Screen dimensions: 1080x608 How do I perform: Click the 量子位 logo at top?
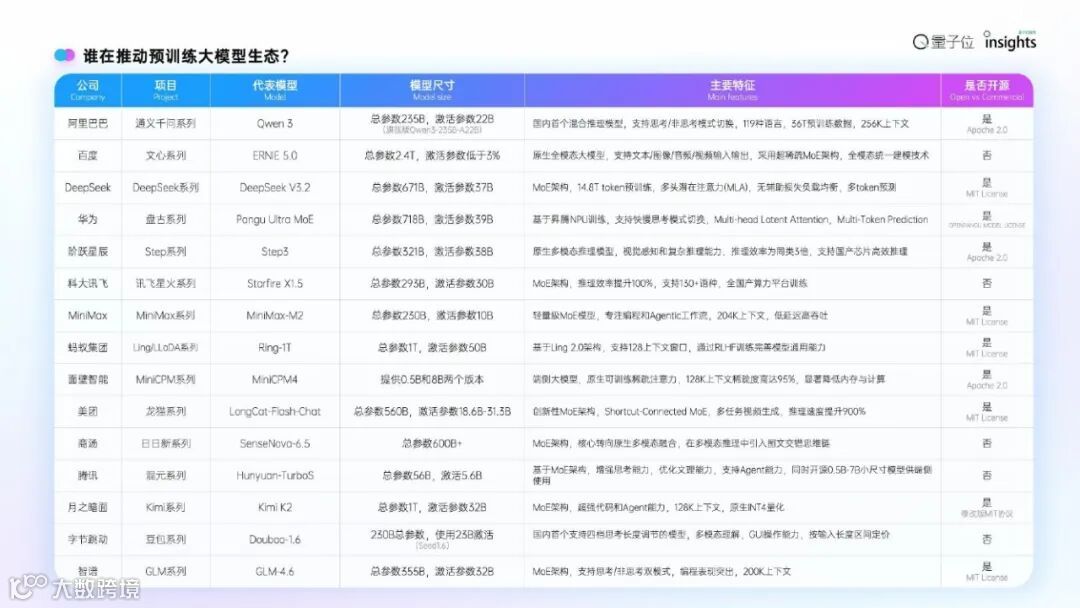point(943,42)
